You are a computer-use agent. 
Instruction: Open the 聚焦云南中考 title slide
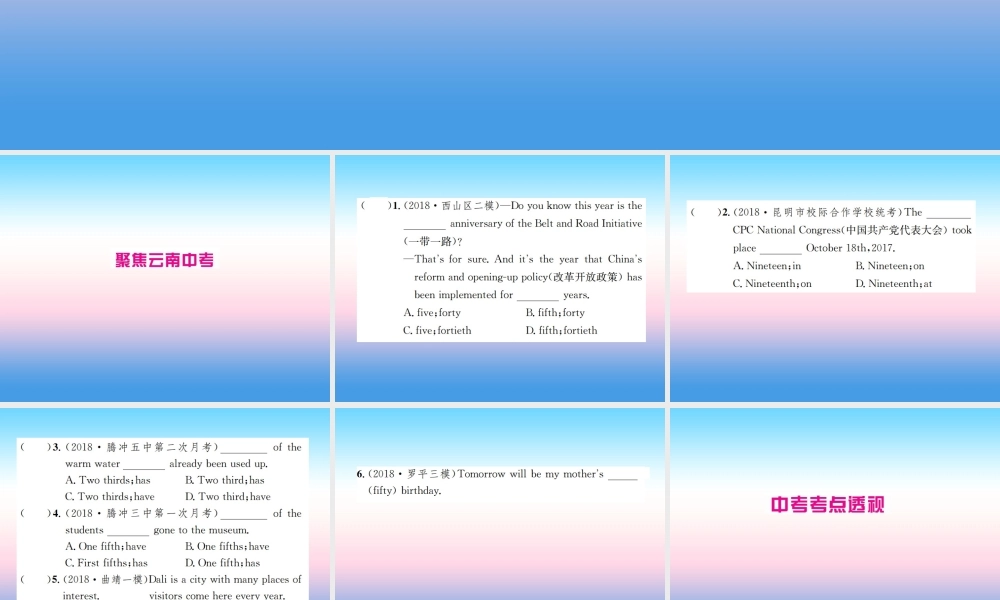point(165,278)
